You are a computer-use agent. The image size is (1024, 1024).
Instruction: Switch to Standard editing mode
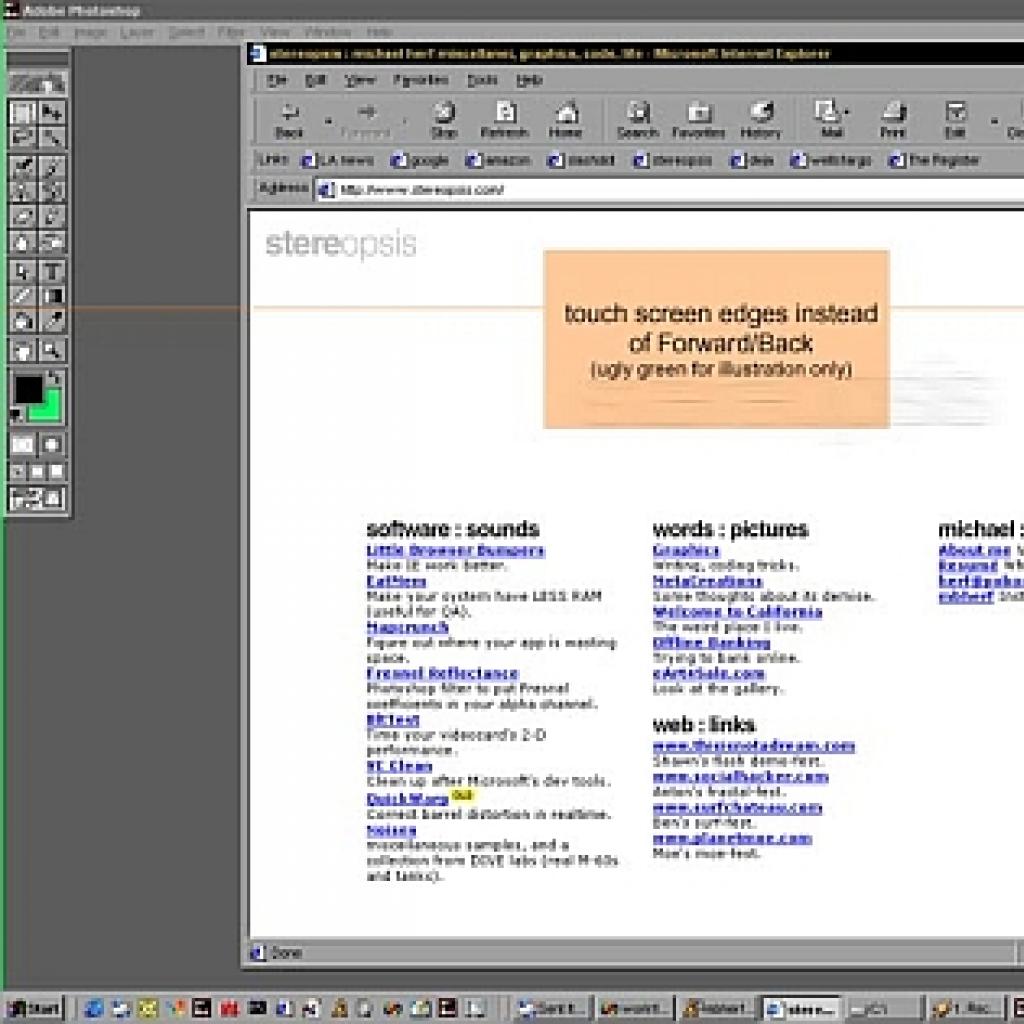pos(22,445)
